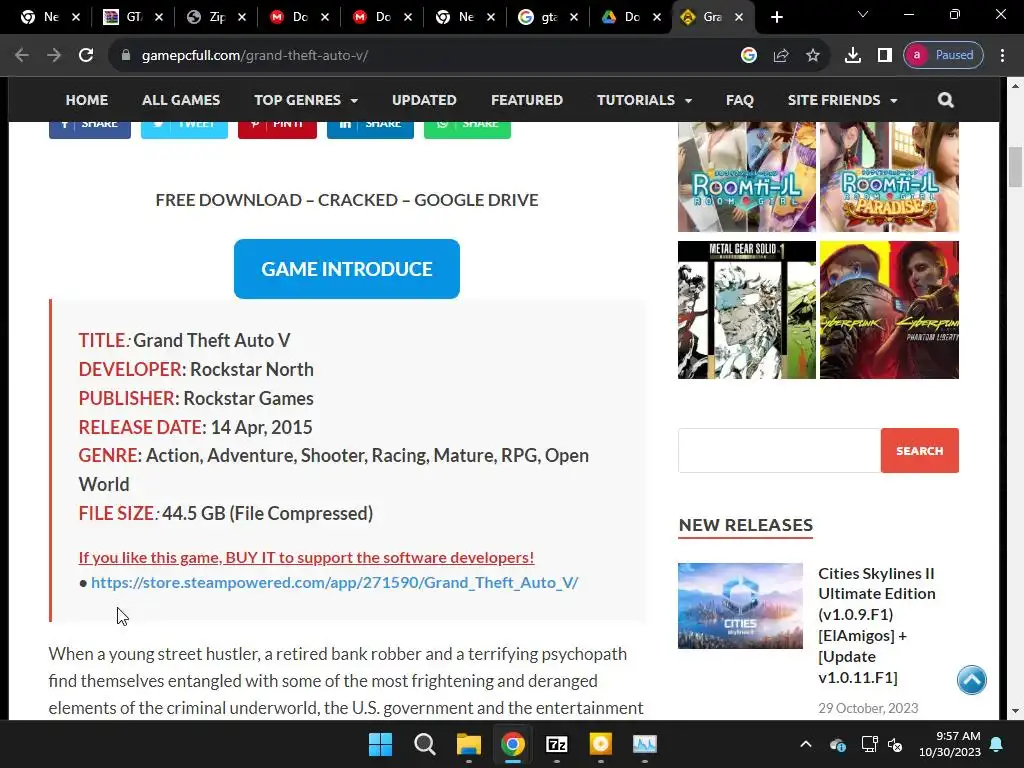Open the notification bell icon
Image resolution: width=1024 pixels, height=768 pixels.
pyautogui.click(x=997, y=744)
